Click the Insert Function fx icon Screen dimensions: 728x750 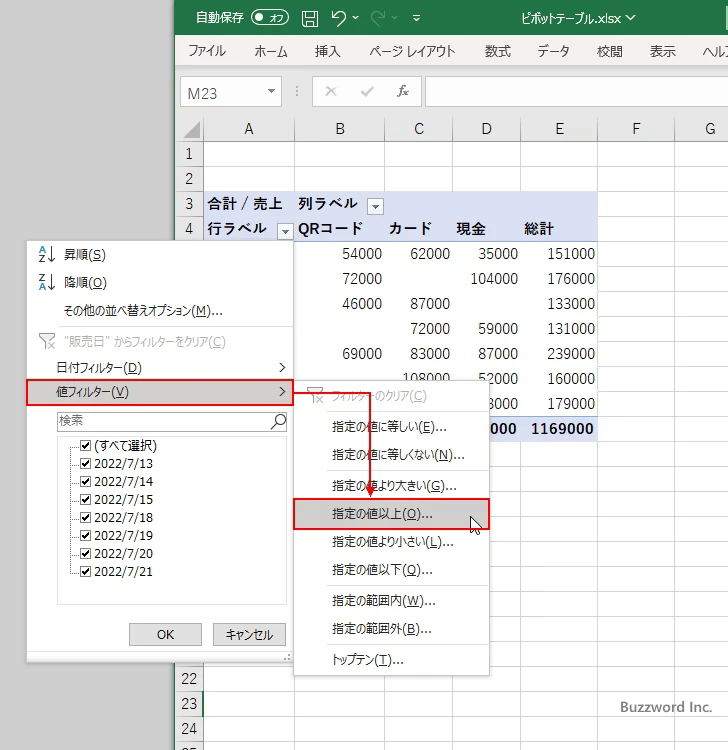(403, 91)
